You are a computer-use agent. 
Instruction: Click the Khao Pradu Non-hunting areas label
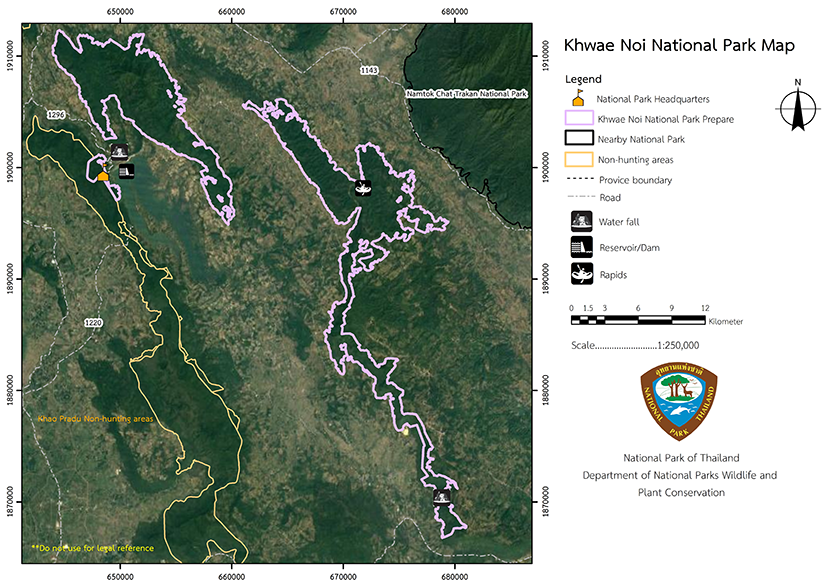94,419
